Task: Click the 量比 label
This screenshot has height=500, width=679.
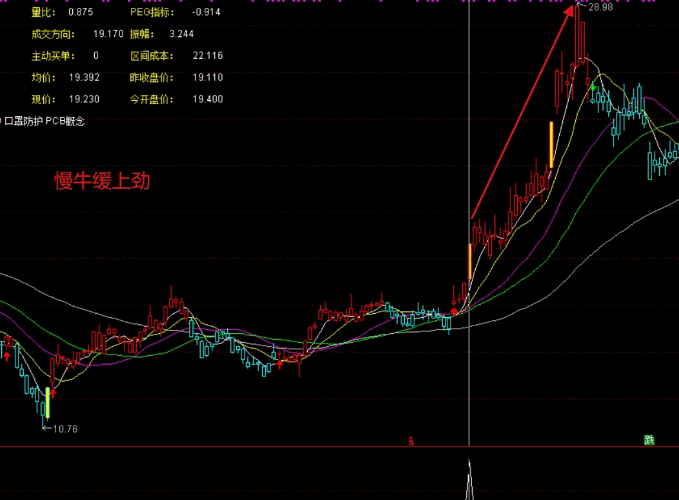Action: (44, 12)
